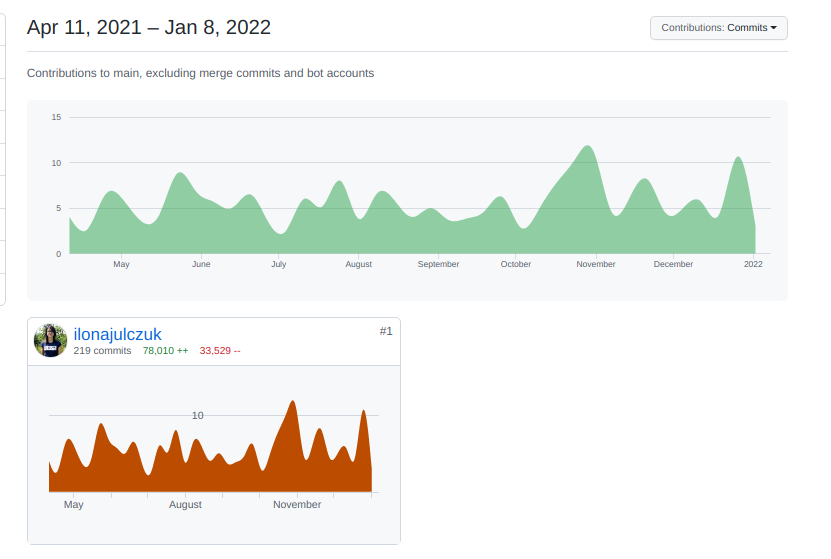Click the 219 commits link
This screenshot has width=831, height=559.
click(102, 351)
